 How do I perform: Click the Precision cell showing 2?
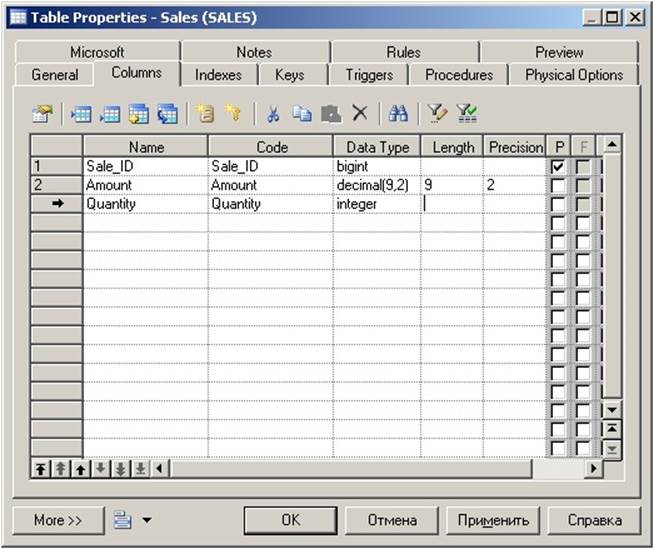pyautogui.click(x=514, y=185)
